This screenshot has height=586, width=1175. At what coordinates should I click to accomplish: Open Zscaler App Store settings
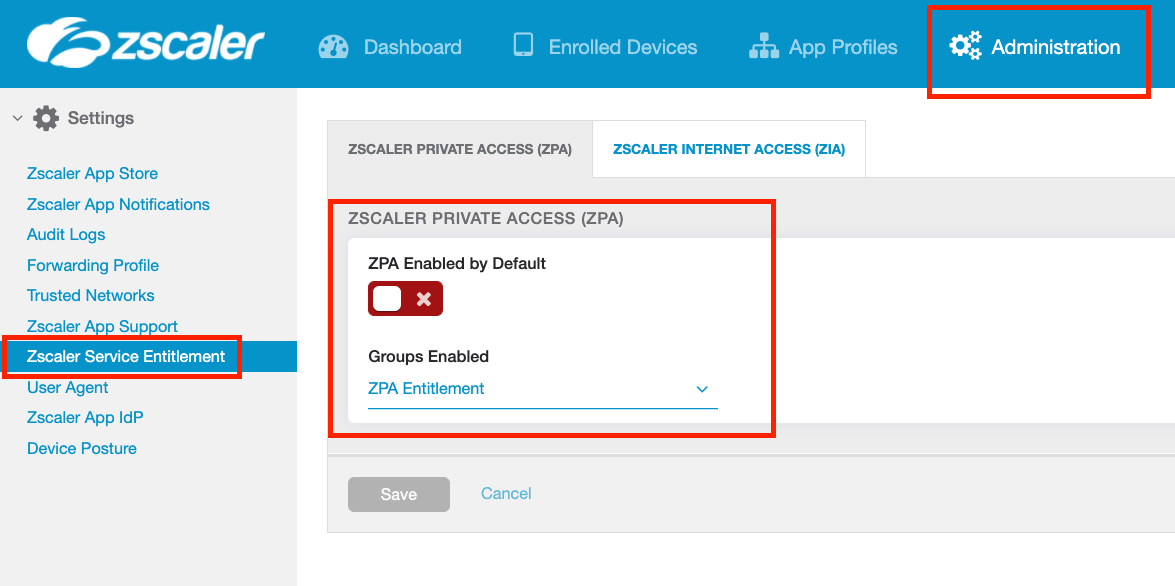92,173
